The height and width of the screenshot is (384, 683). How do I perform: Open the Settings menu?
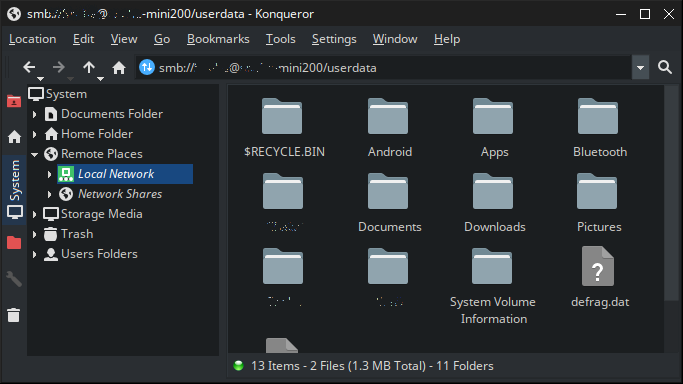tap(334, 39)
